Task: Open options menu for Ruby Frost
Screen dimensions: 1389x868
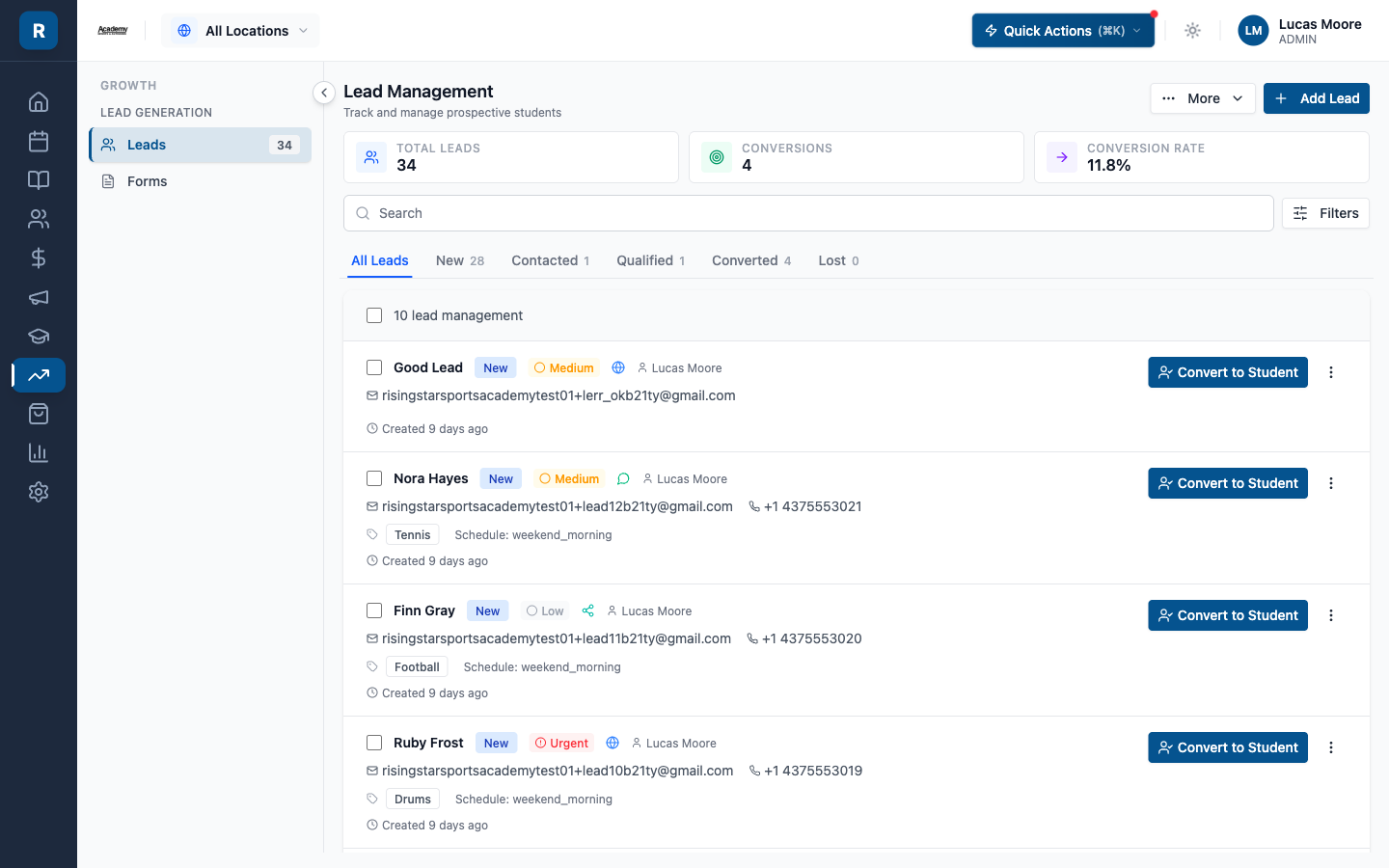Action: click(x=1331, y=747)
